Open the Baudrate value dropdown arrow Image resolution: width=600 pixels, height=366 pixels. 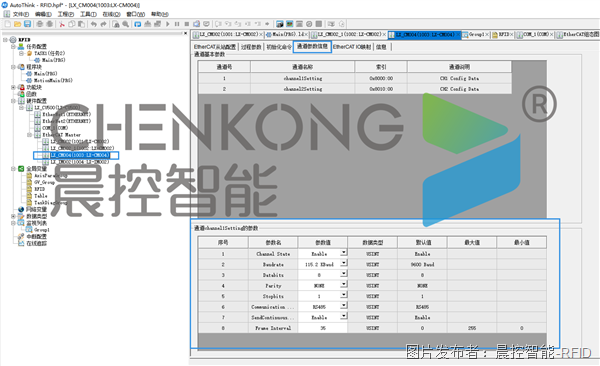tap(344, 263)
